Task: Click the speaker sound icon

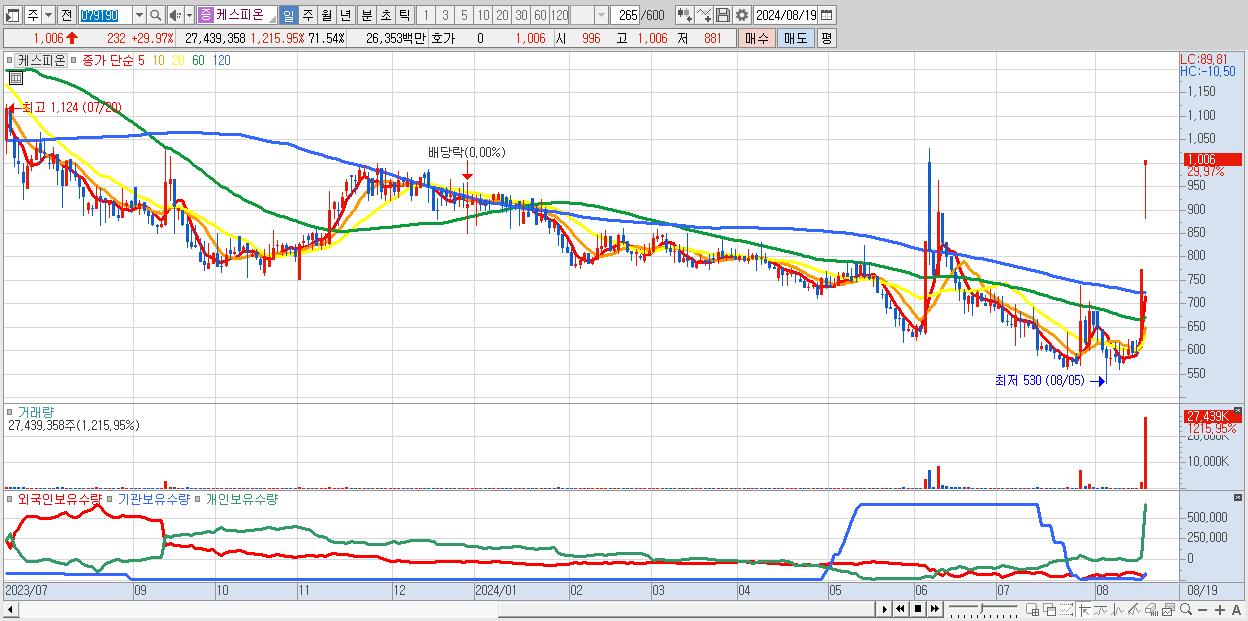Action: pos(175,15)
